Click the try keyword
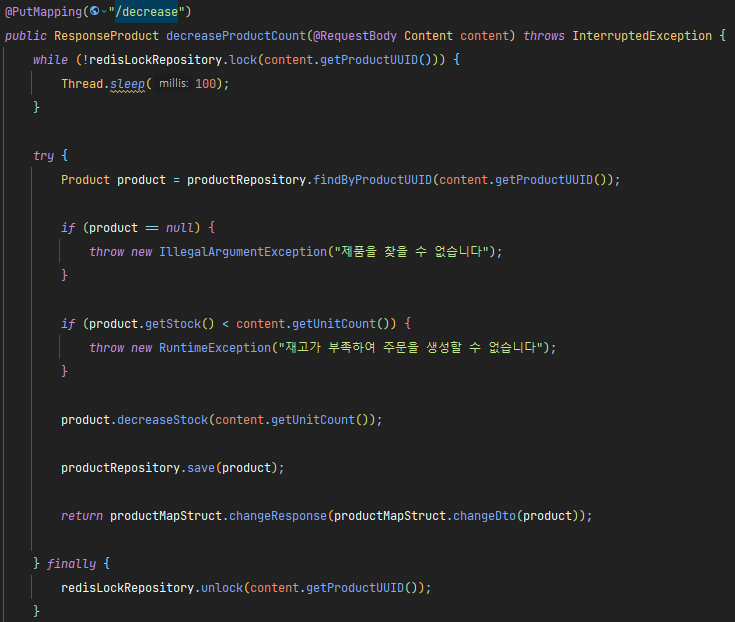 [44, 156]
